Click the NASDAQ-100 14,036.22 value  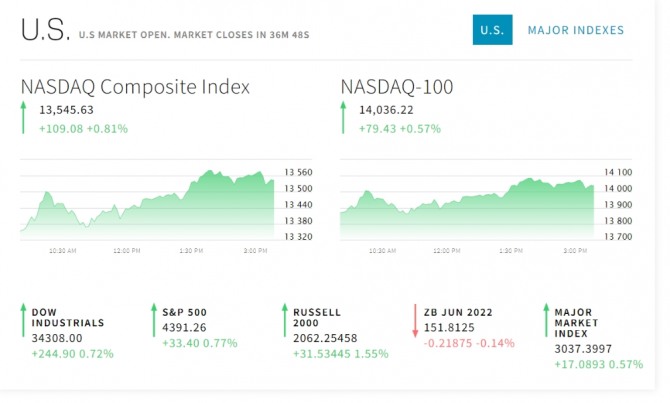[x=387, y=110]
